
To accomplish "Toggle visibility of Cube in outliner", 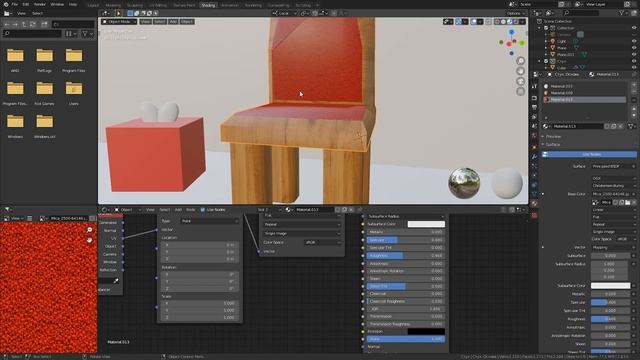I will click(x=634, y=67).
